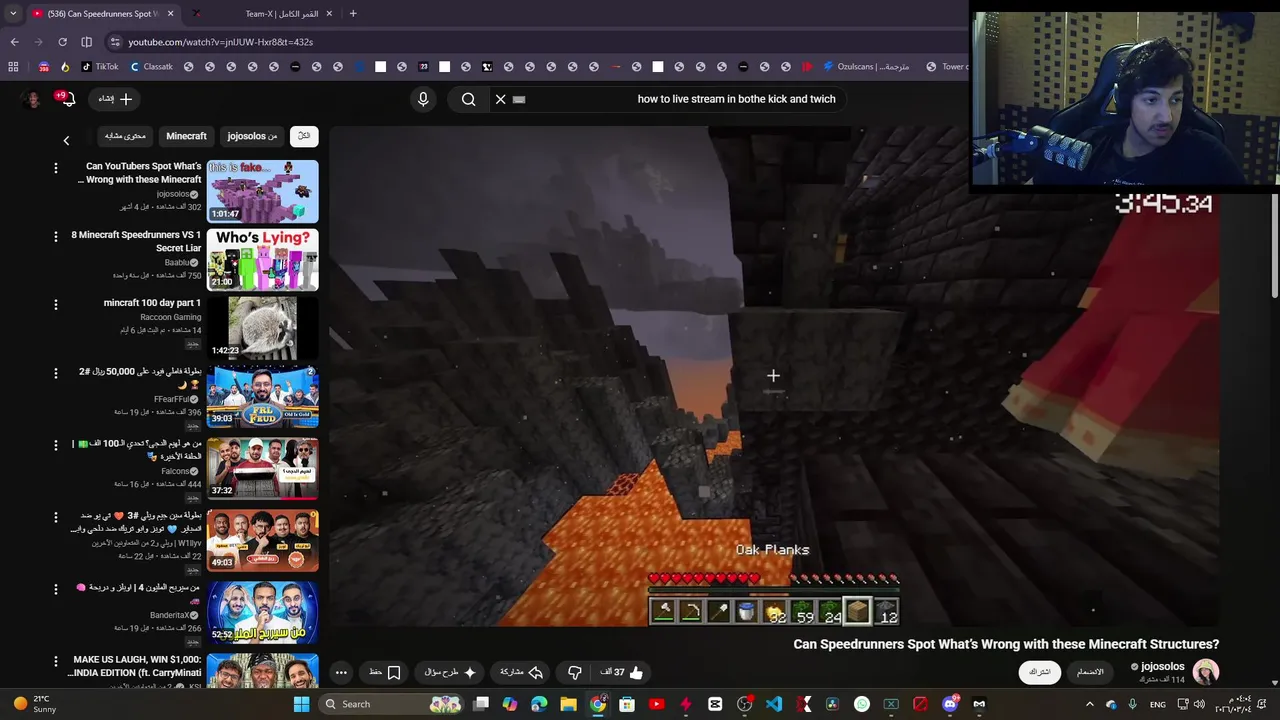The image size is (1280, 720).
Task: Open menu for 8 Minecraft Speedrunners video
Action: pos(56,237)
